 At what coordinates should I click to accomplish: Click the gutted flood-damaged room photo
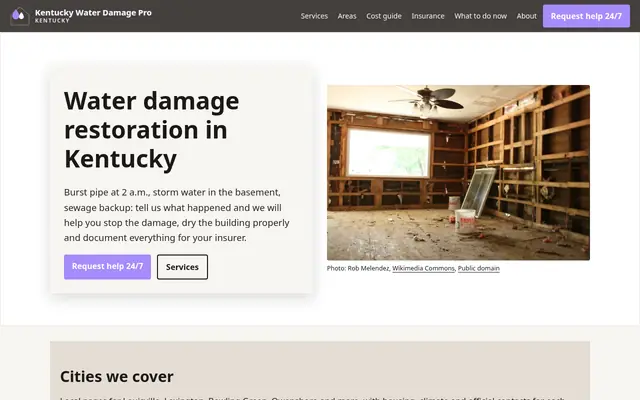[x=458, y=172]
